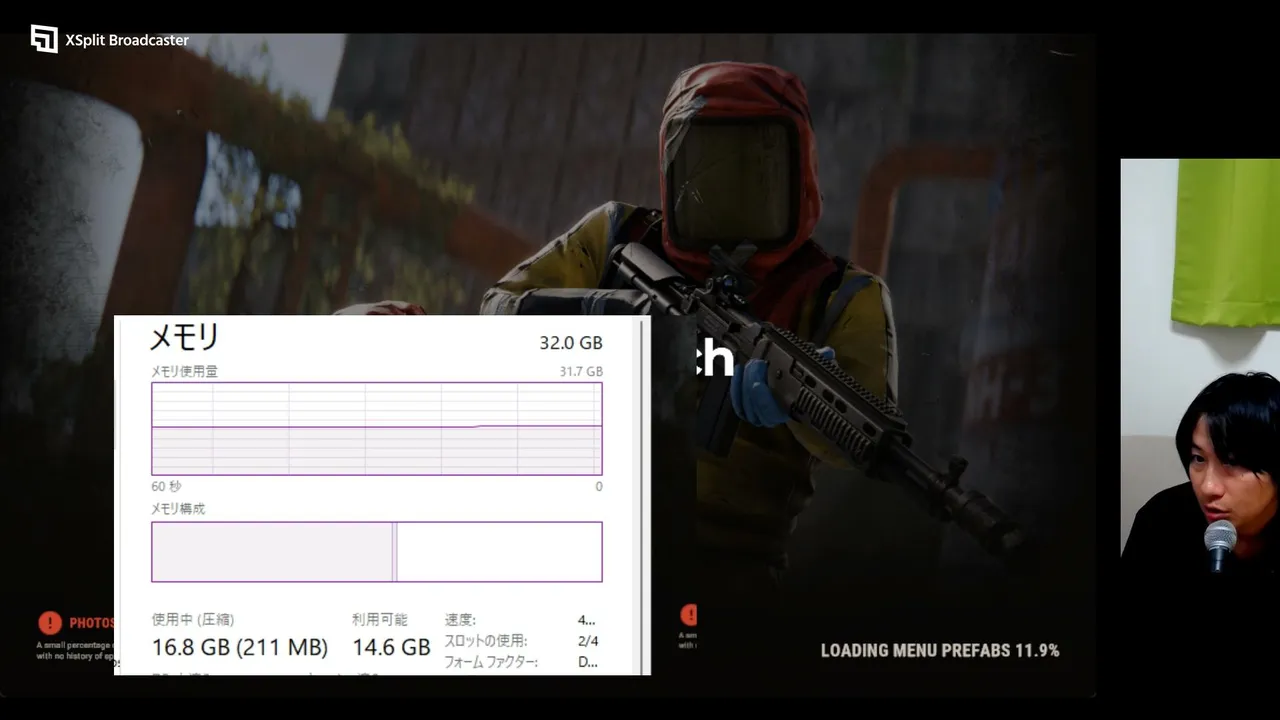Click the 使用中 (圧縮) label

[193, 620]
